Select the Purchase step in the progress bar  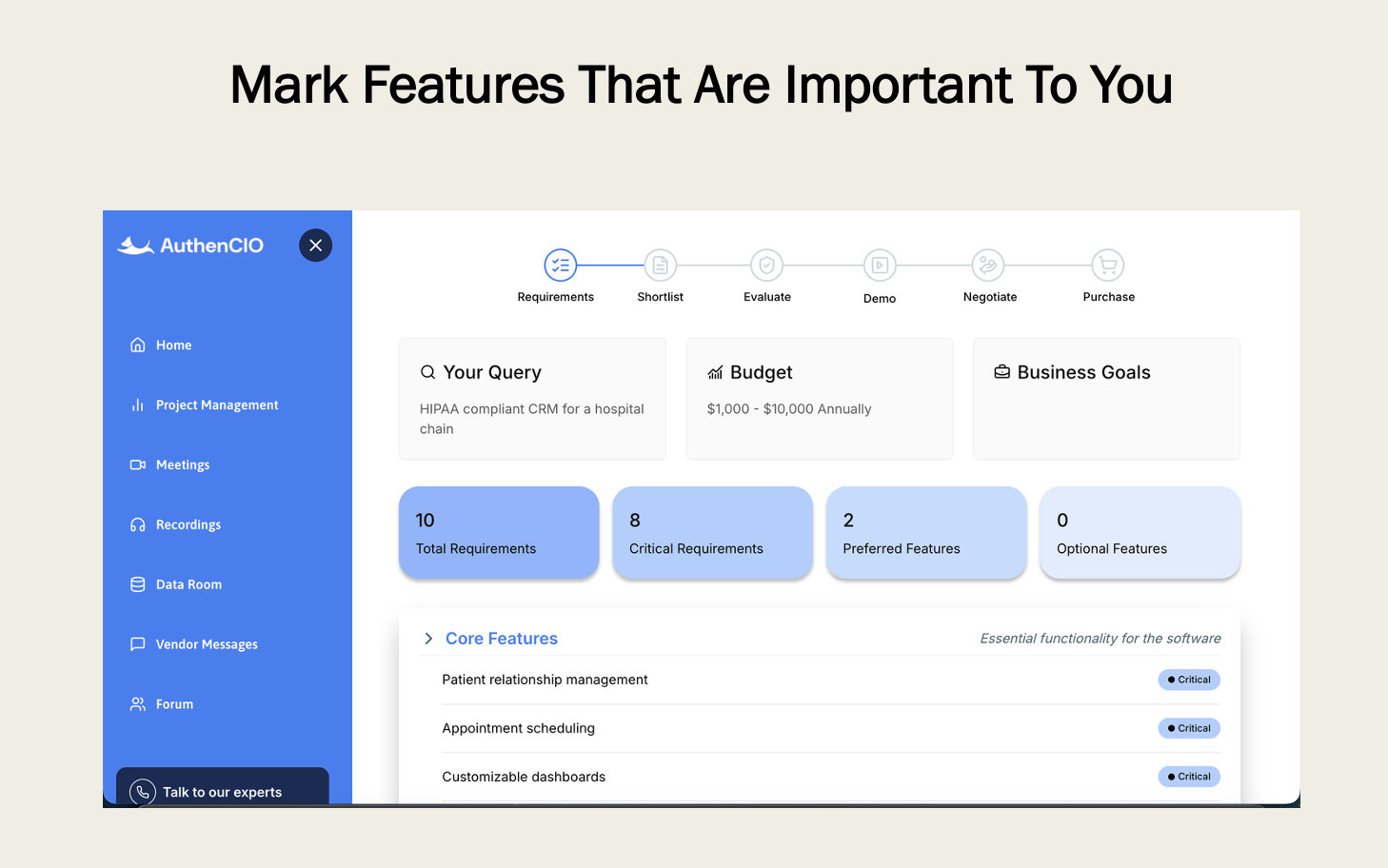[1107, 266]
